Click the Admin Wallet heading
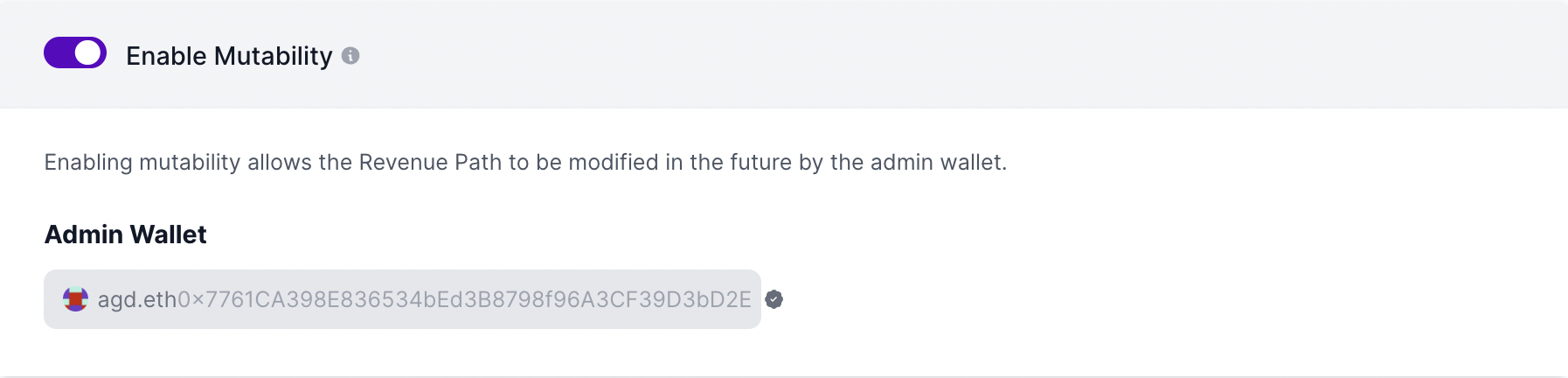Viewport: 1568px width, 378px height. 125,234
